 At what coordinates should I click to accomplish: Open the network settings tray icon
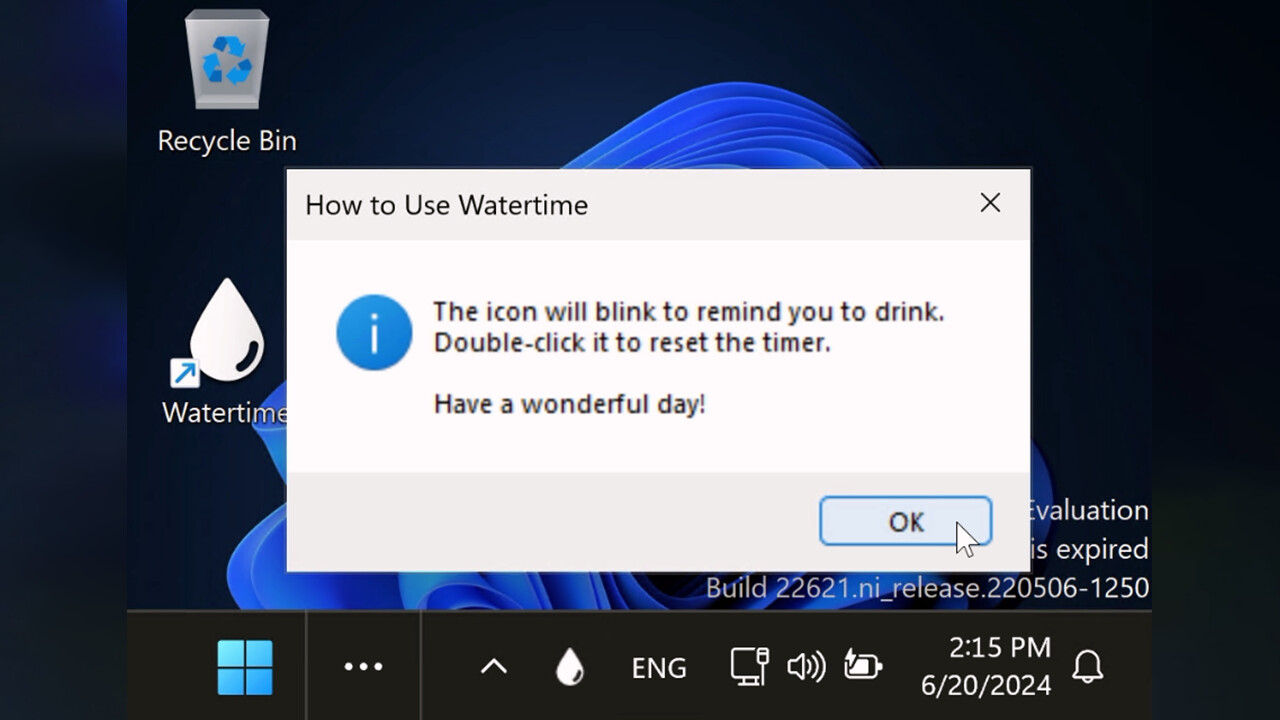tap(747, 666)
